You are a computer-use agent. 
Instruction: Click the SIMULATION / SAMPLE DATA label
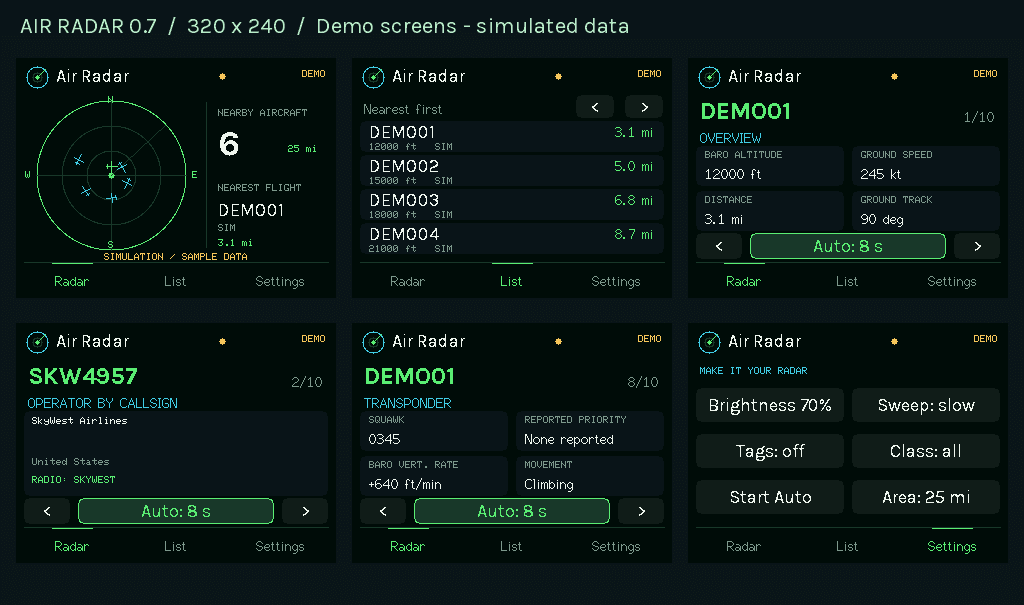(x=175, y=257)
